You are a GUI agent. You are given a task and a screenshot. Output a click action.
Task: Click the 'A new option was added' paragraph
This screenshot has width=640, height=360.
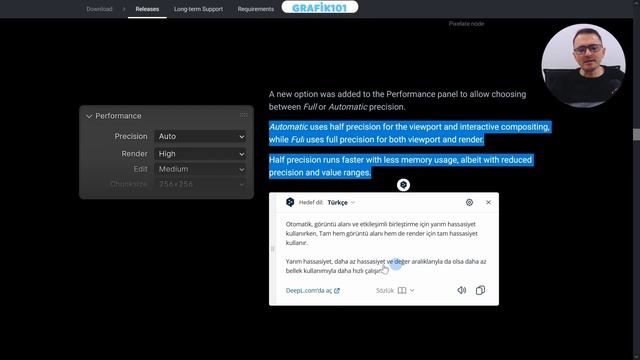(397, 100)
